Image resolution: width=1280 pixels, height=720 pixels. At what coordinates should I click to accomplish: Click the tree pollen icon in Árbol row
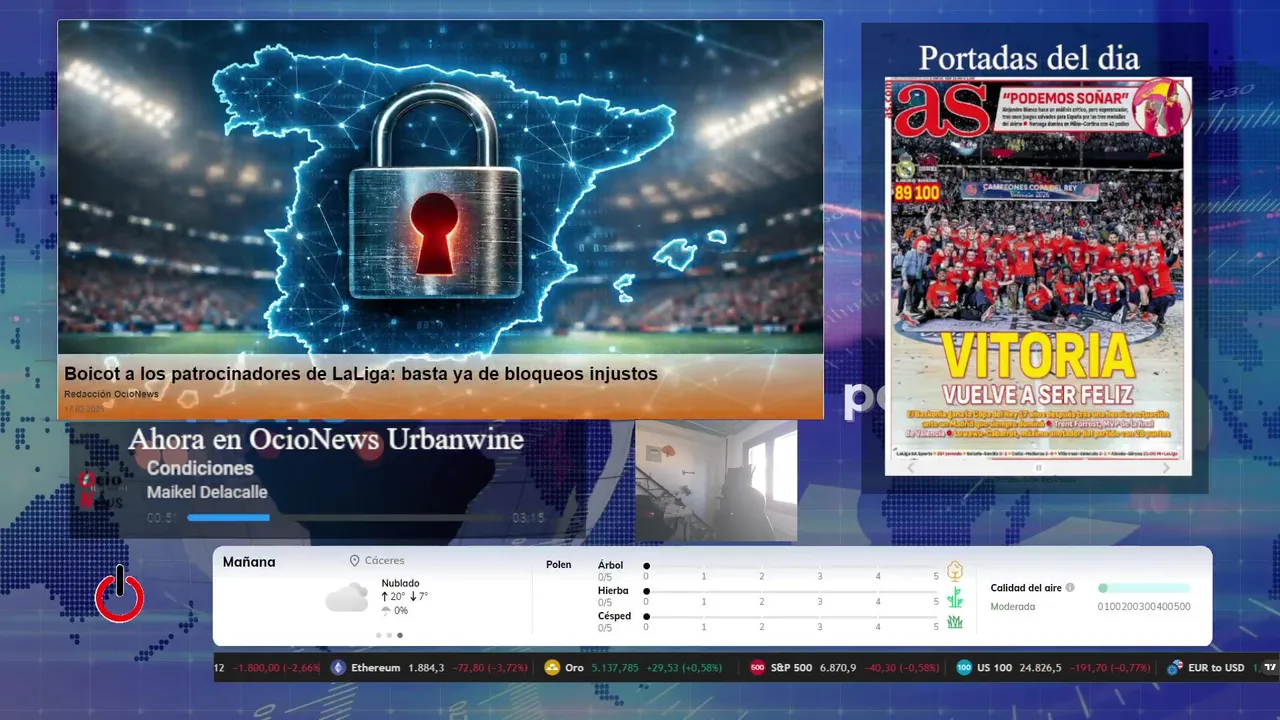(955, 571)
